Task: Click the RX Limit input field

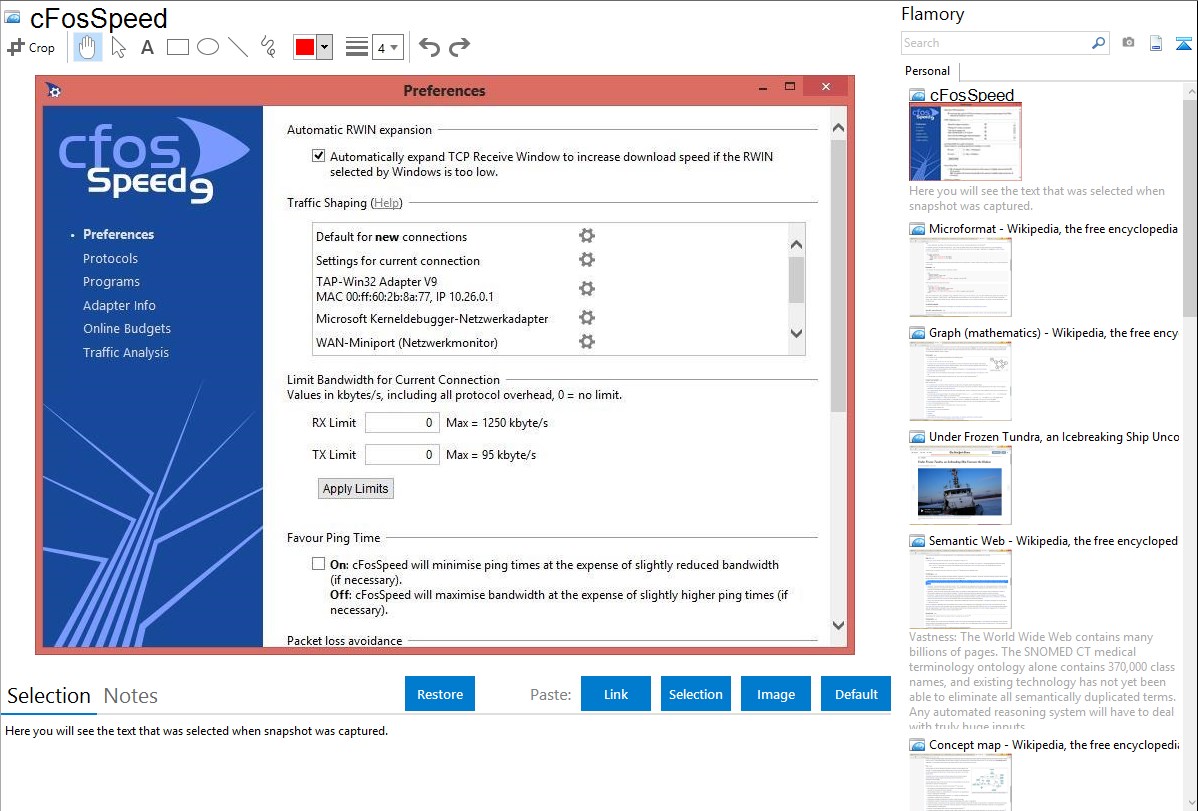Action: pyautogui.click(x=402, y=423)
